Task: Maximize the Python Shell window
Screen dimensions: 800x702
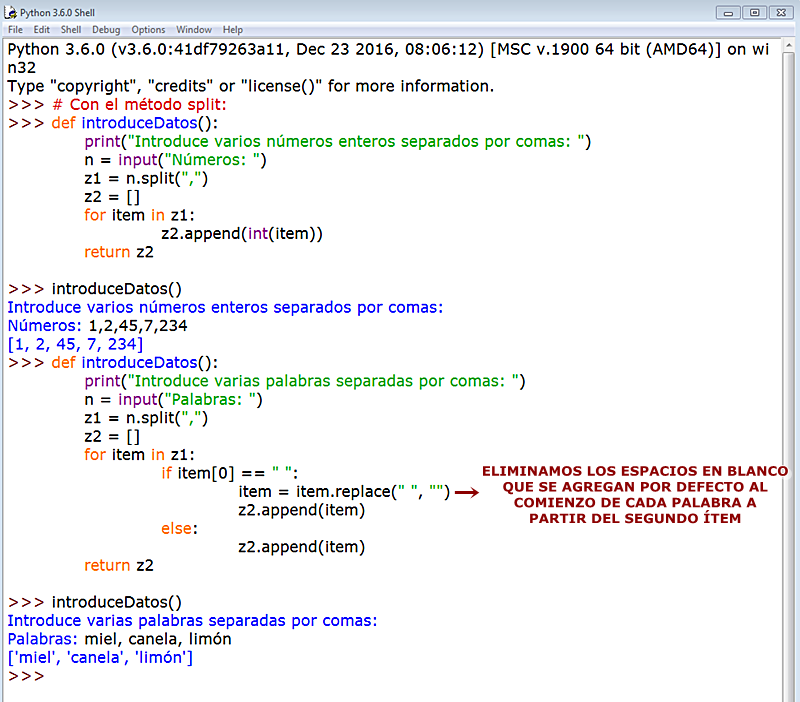Action: [753, 12]
